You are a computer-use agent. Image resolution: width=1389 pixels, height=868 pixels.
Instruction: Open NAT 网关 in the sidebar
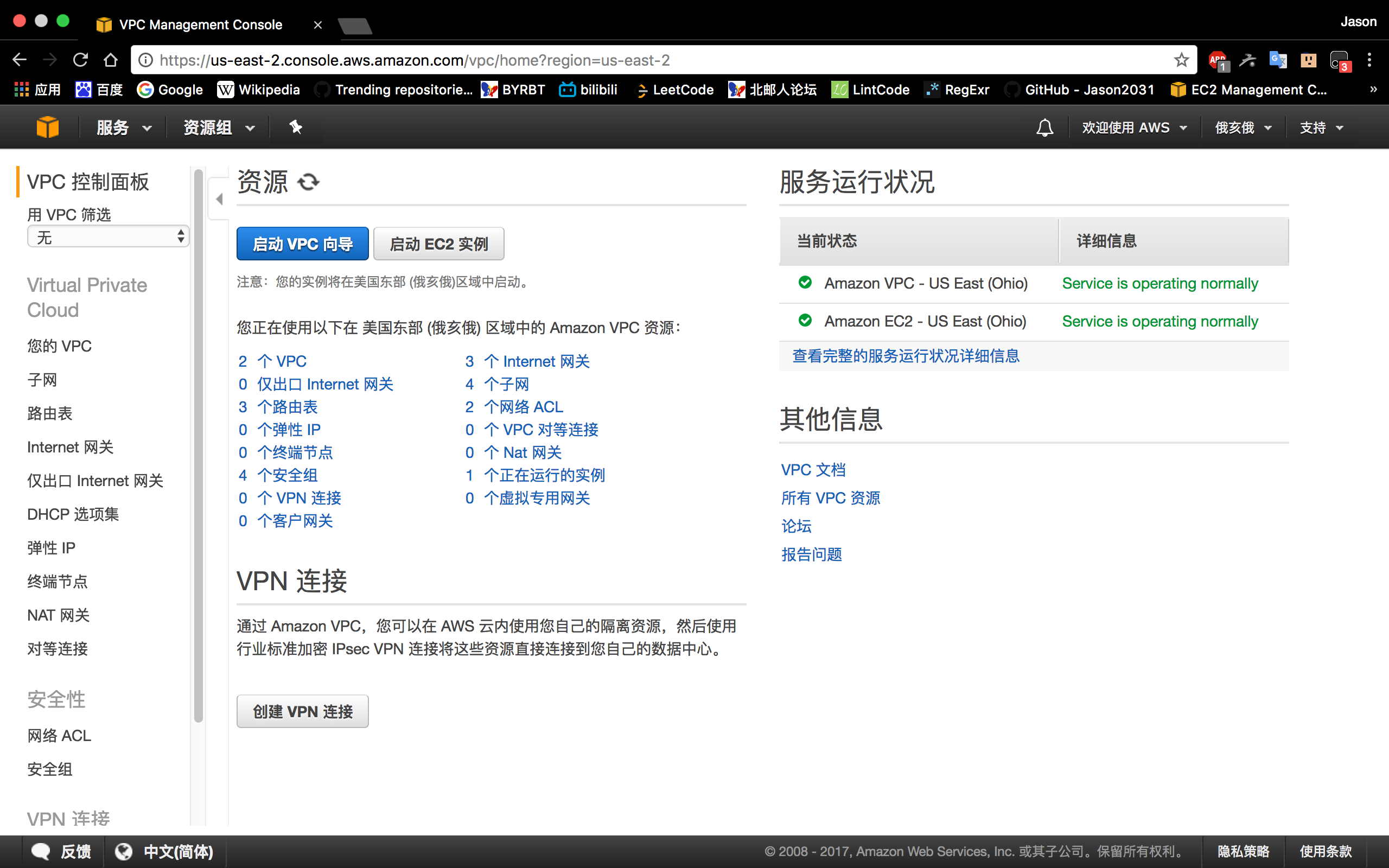pos(58,615)
